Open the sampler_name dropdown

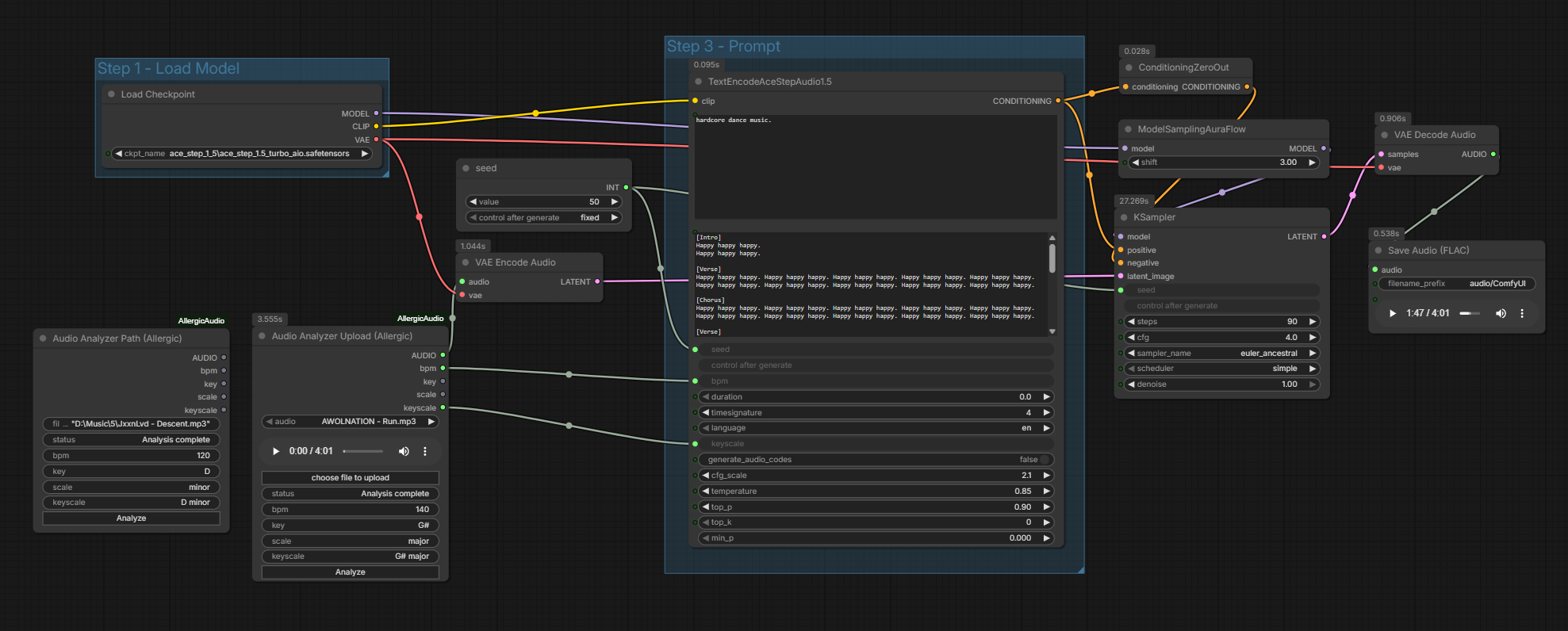coord(1222,354)
